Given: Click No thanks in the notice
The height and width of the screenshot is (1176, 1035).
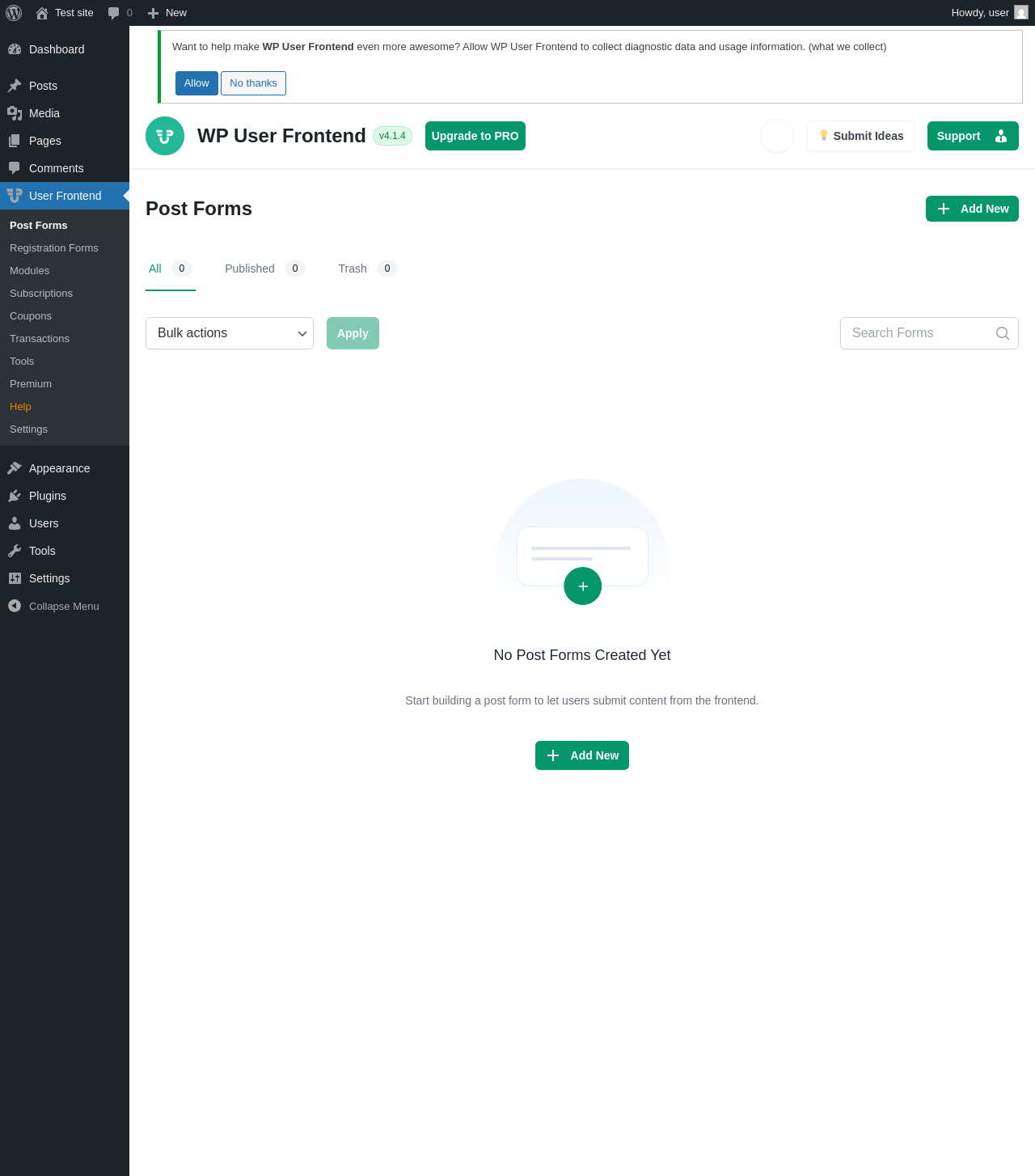Looking at the screenshot, I should [x=253, y=83].
